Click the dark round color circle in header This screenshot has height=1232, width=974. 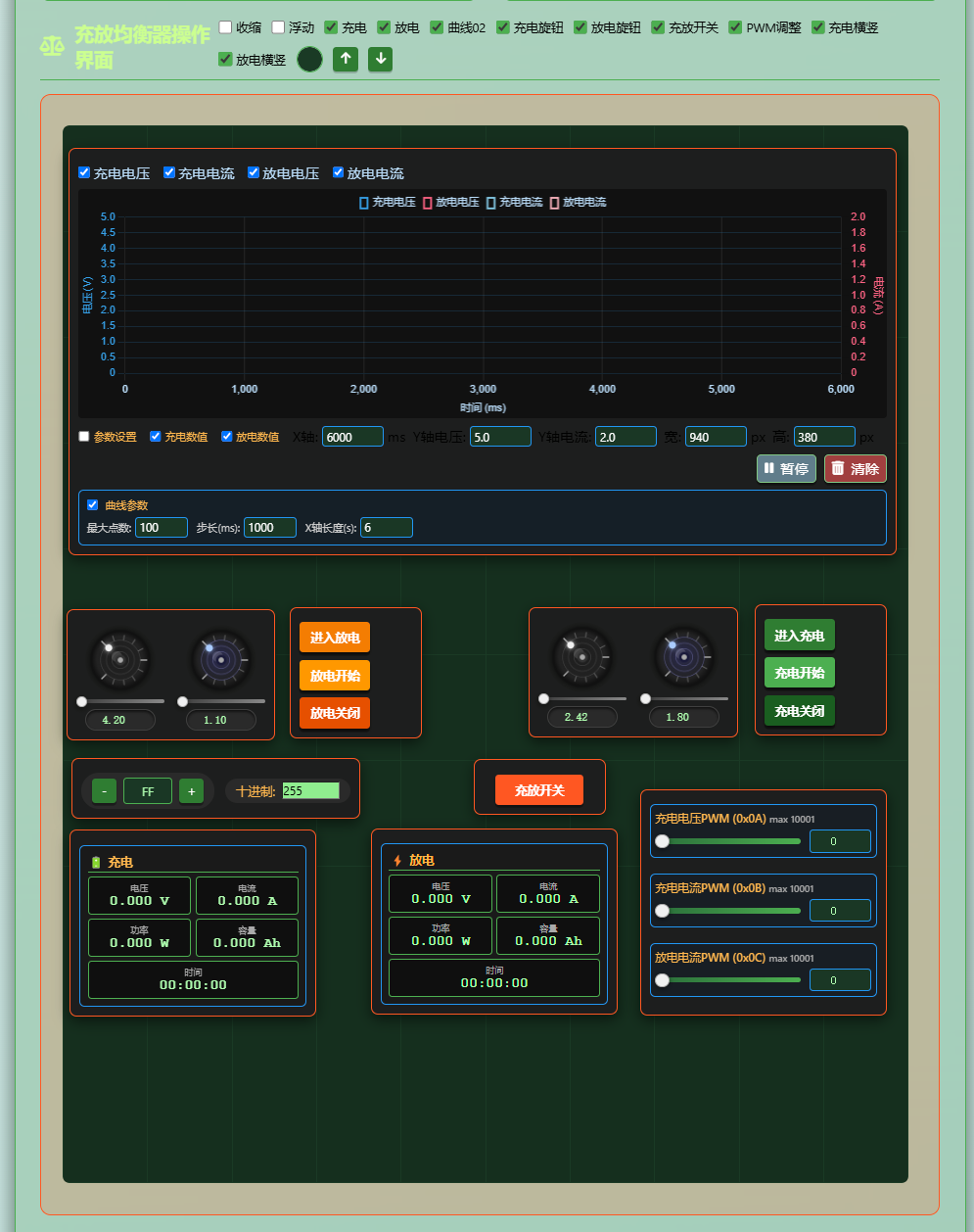pos(309,59)
